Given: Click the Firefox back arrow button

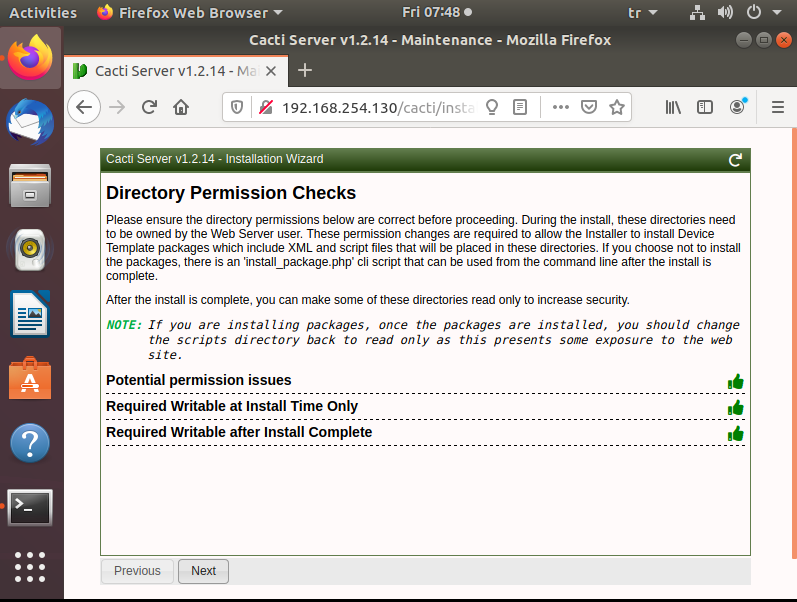Looking at the screenshot, I should (84, 107).
